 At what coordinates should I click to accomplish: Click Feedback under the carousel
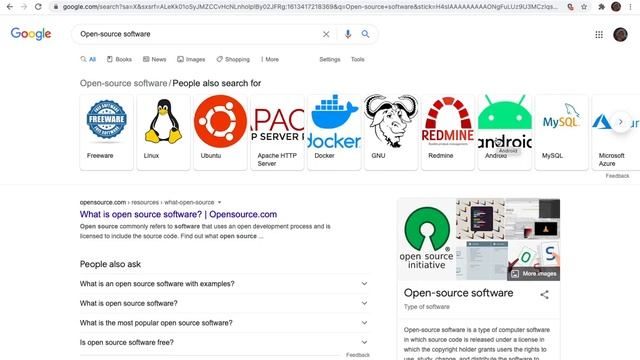617,176
